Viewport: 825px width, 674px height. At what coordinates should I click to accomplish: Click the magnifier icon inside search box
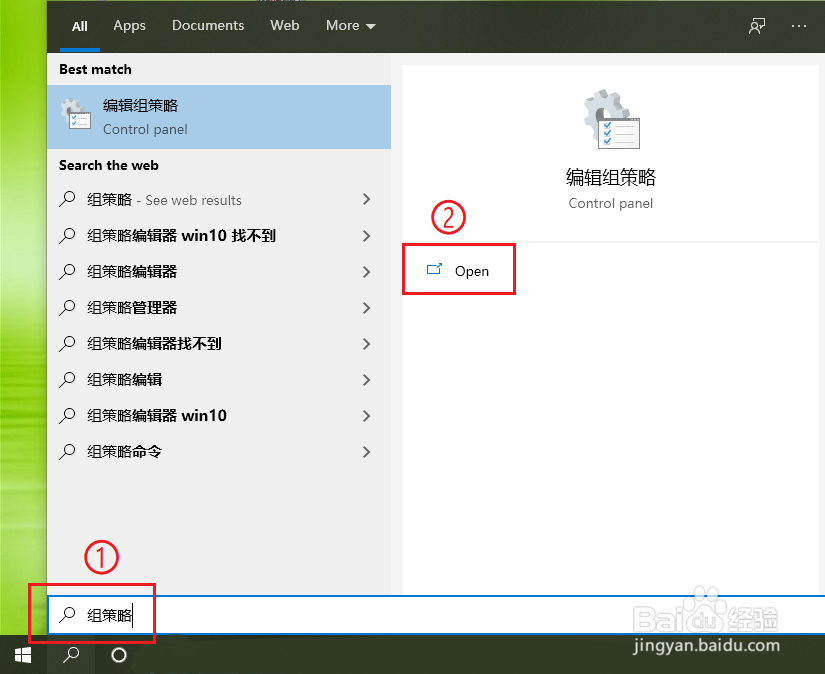coord(67,614)
